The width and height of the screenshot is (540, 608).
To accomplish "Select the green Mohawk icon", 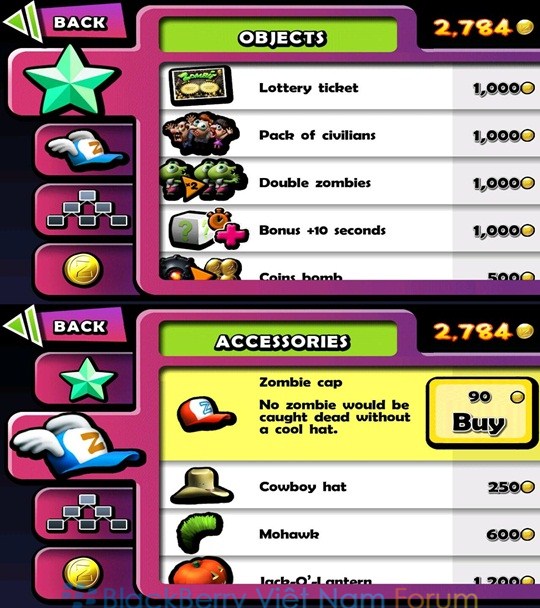I will 199,534.
